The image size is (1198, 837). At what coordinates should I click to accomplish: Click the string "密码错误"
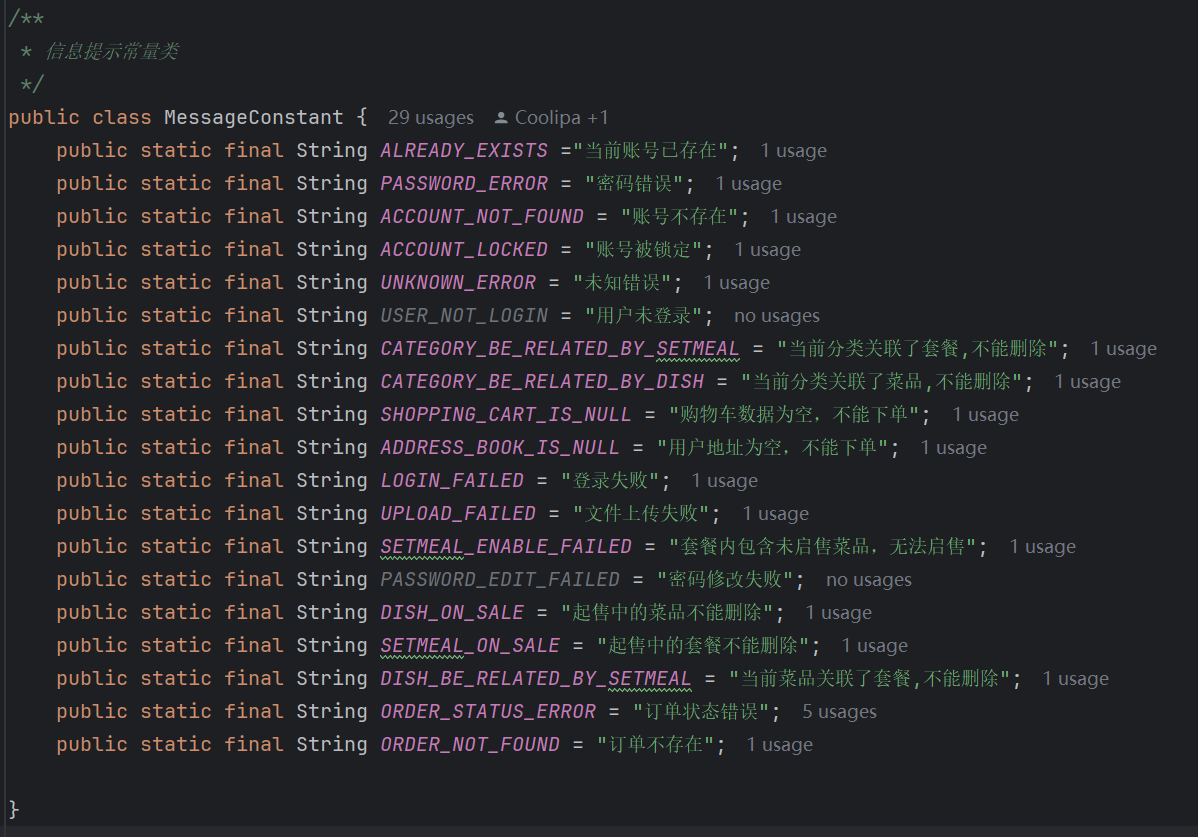tap(634, 183)
